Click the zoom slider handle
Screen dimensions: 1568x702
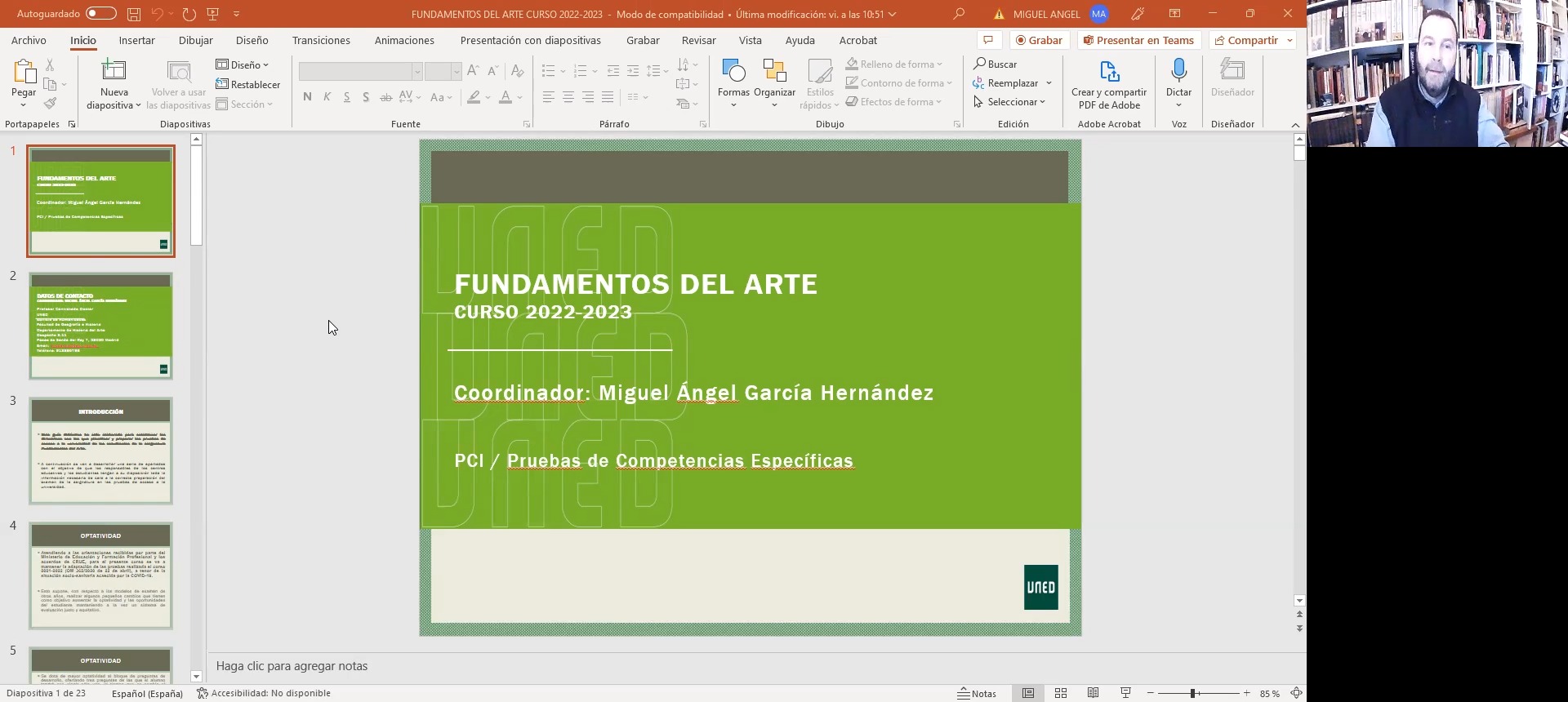(1192, 693)
